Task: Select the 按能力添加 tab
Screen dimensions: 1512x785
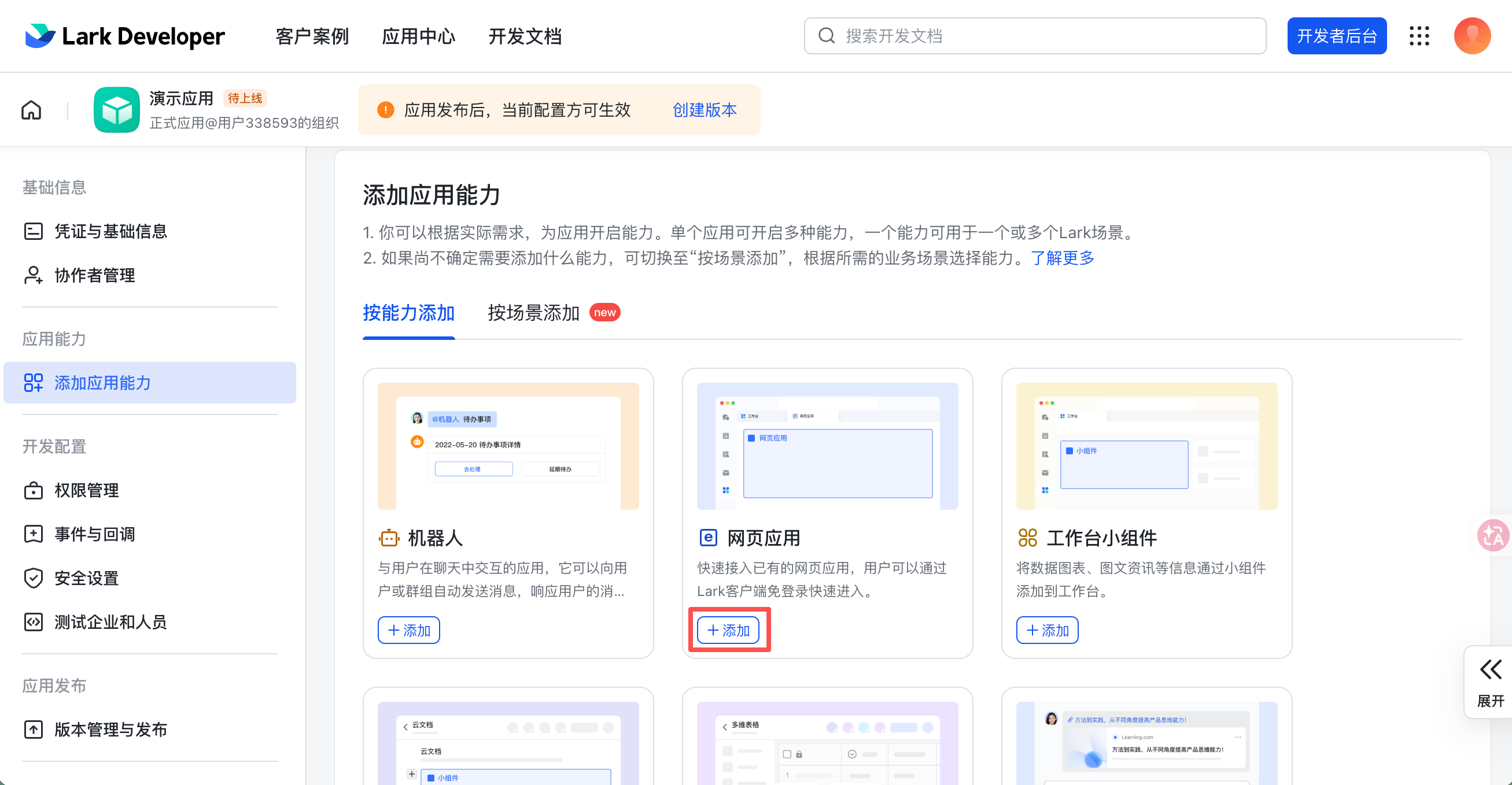Action: tap(408, 313)
